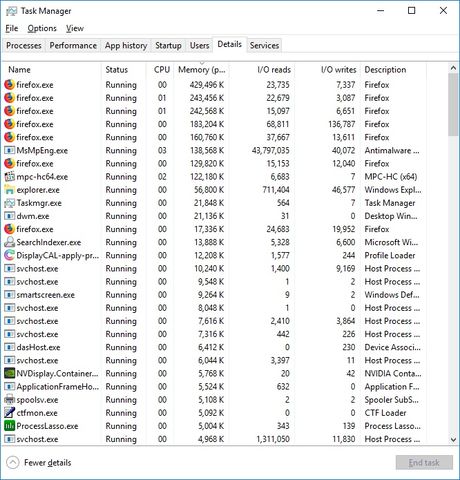460x480 pixels.
Task: Click the ctfmon.exe pen icon
Action: [9, 413]
